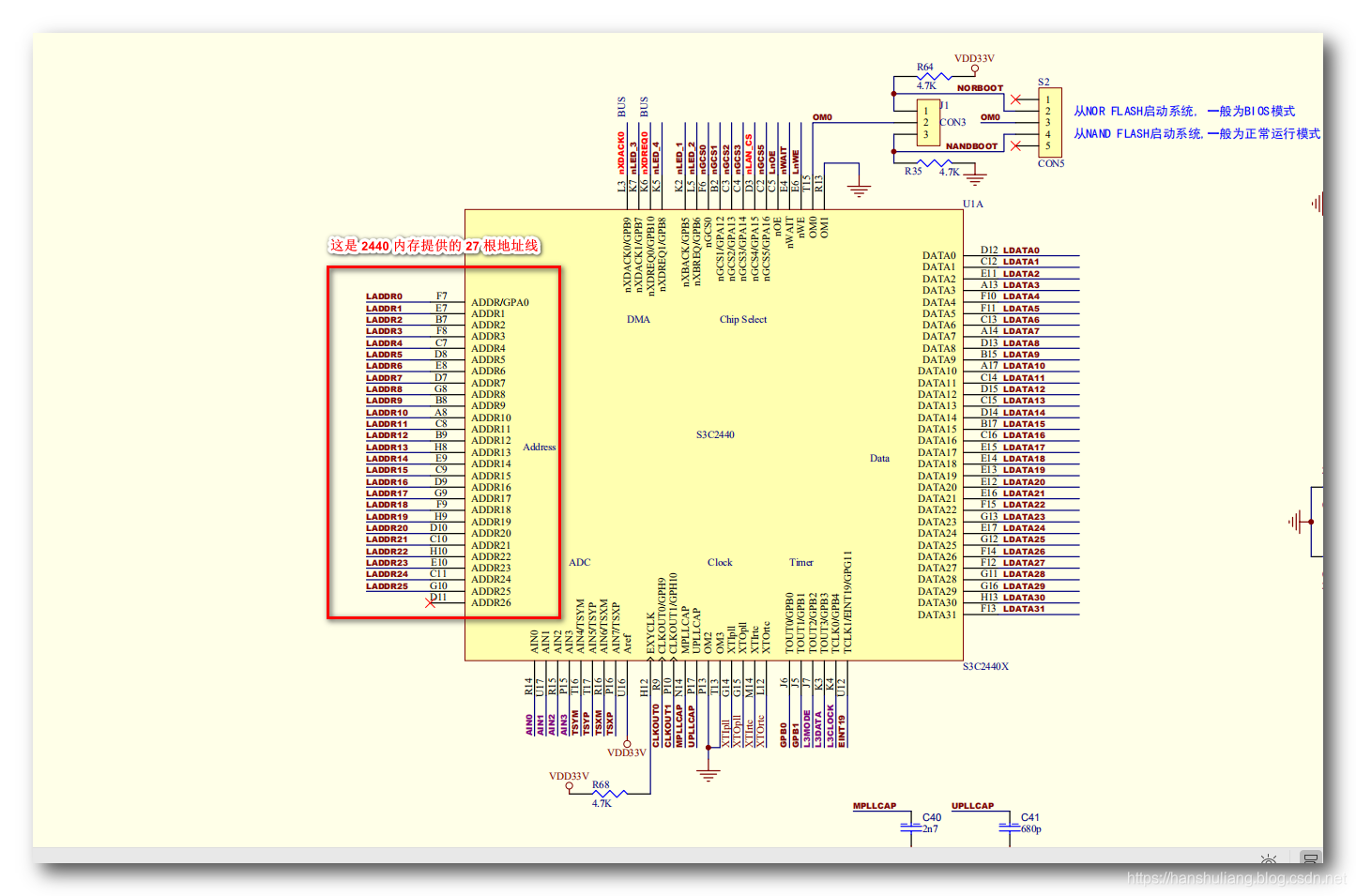Click the U1A component designator
Image resolution: width=1356 pixels, height=896 pixels.
pos(973,204)
